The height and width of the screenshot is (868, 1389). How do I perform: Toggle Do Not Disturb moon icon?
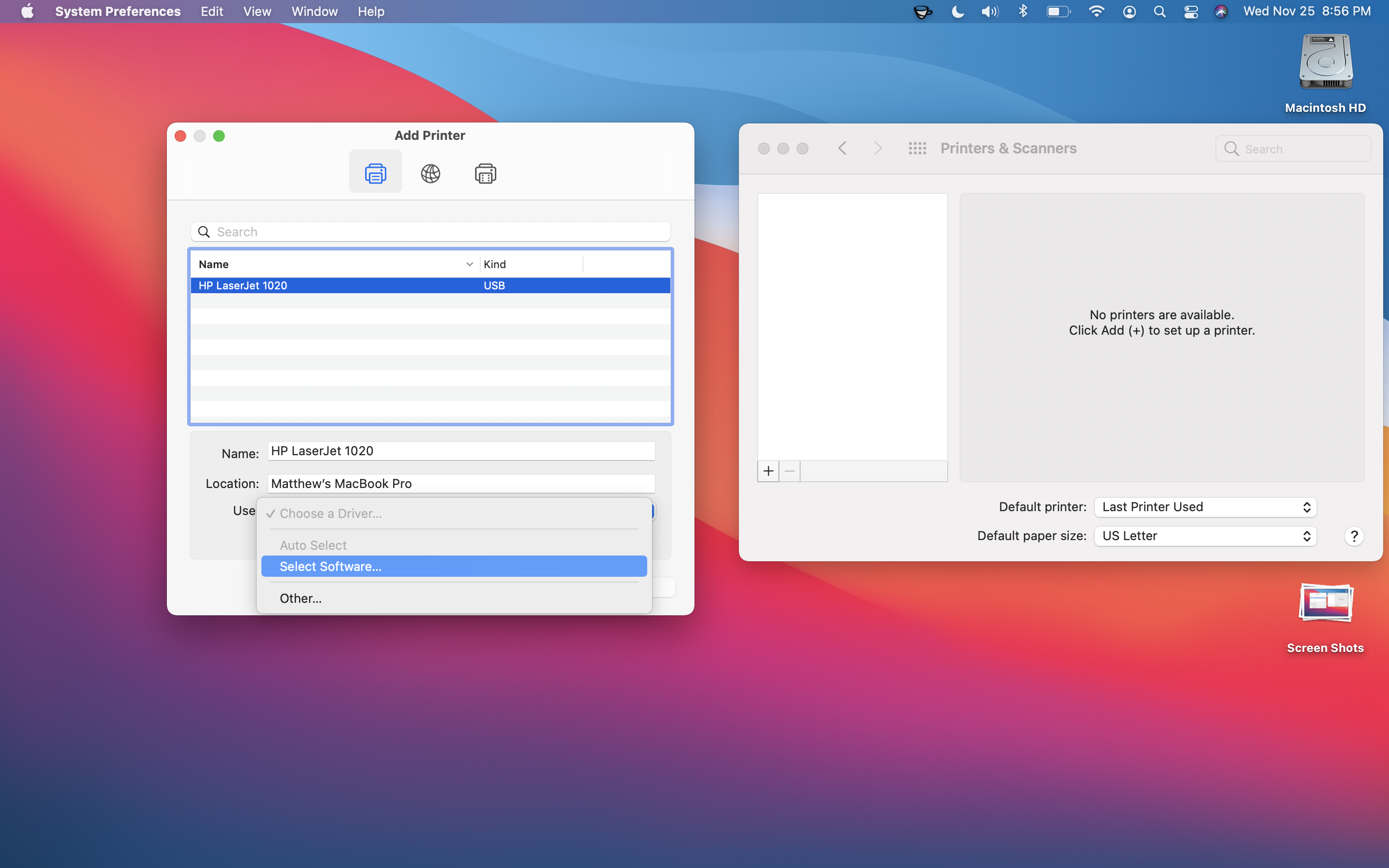click(957, 12)
